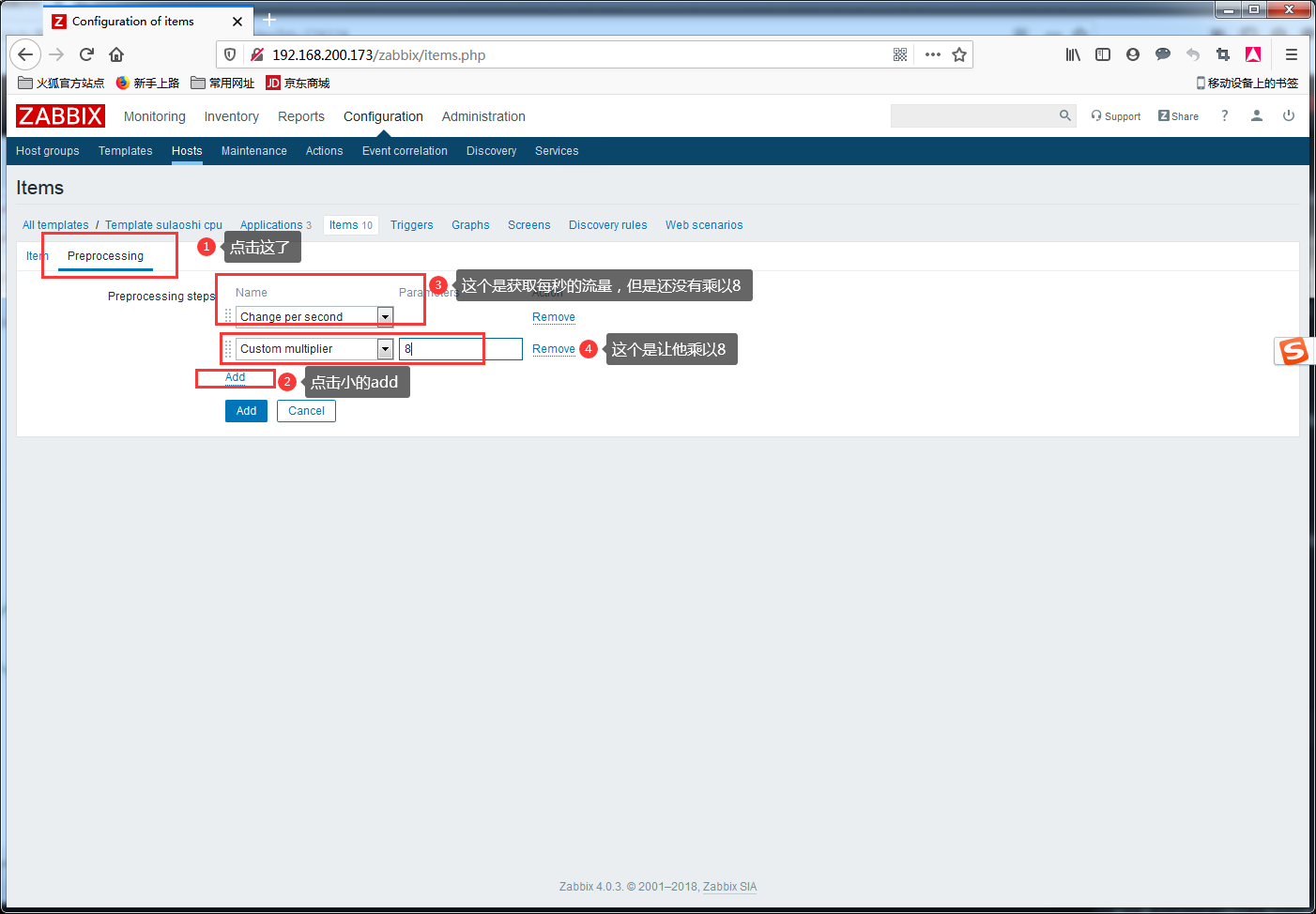Open the Triggers link

pos(412,225)
